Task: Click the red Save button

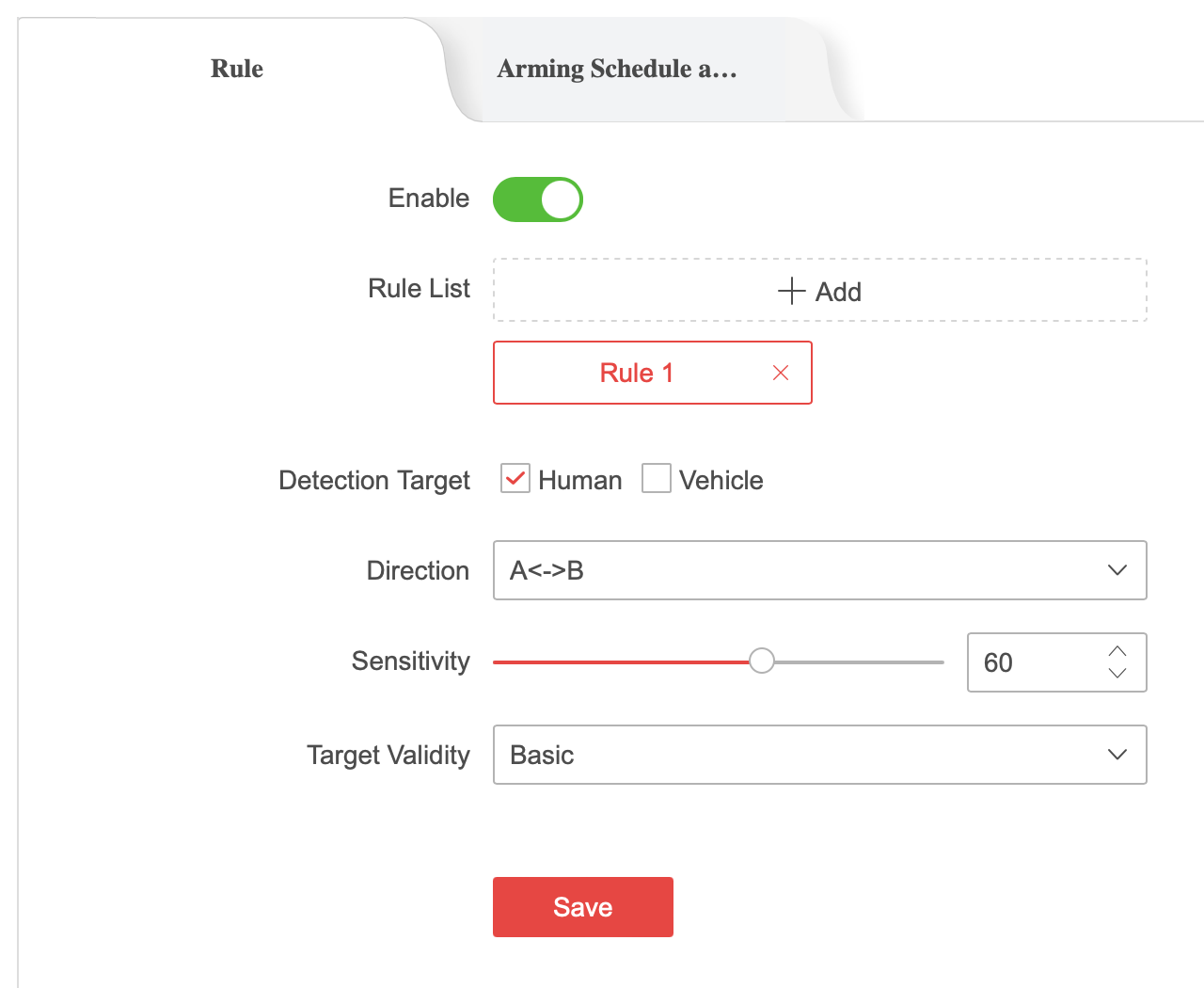Action: tap(582, 907)
